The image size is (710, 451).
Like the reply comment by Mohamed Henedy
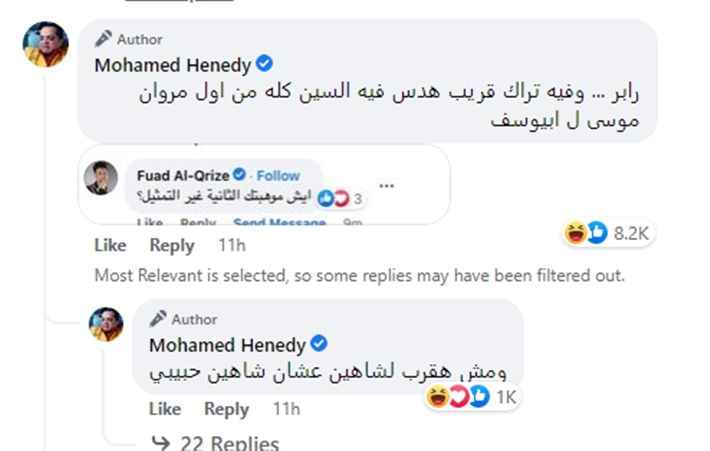point(165,409)
